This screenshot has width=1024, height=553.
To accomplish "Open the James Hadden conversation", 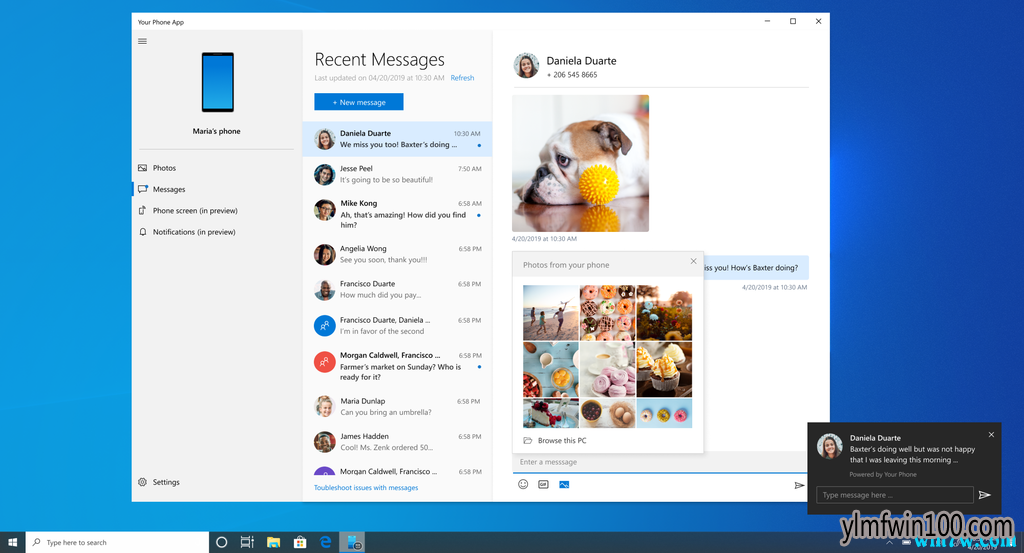I will pos(397,441).
